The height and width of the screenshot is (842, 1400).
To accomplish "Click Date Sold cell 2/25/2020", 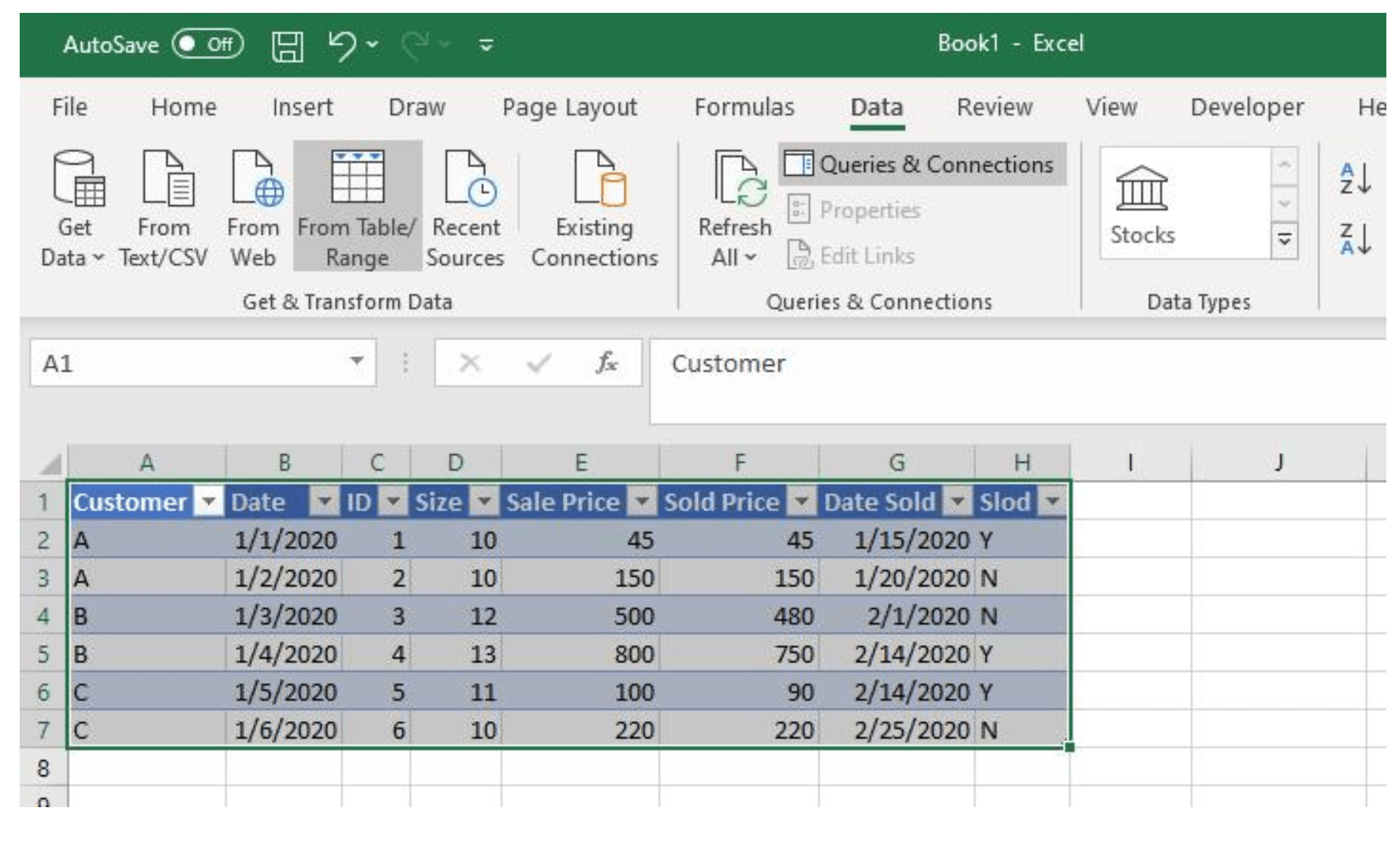I will coord(897,730).
